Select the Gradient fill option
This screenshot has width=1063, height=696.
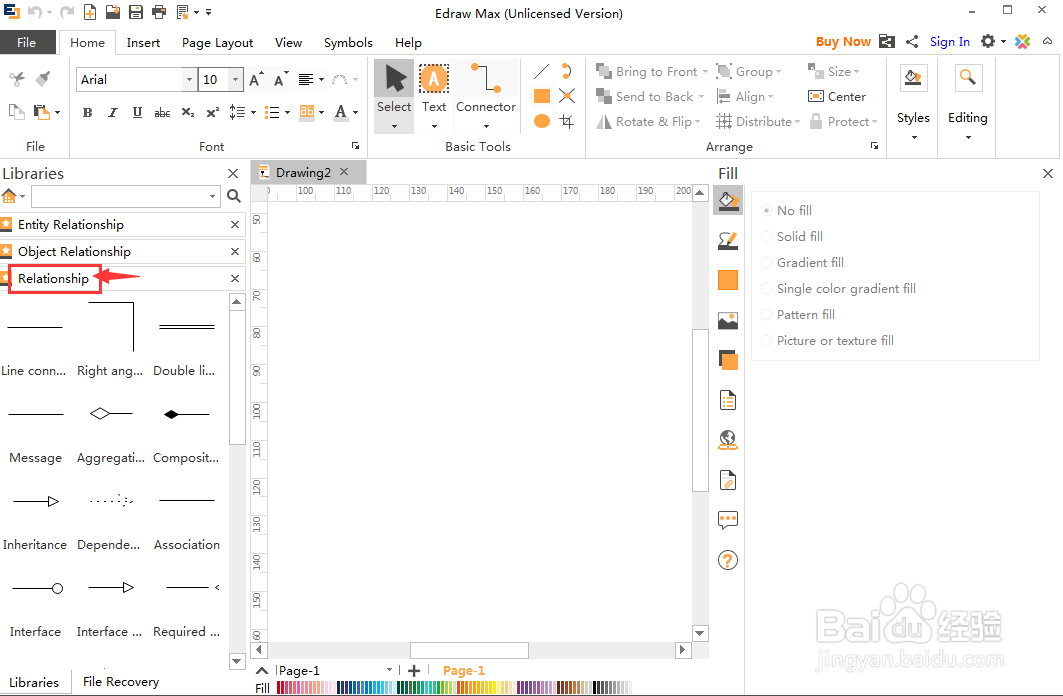pos(803,263)
